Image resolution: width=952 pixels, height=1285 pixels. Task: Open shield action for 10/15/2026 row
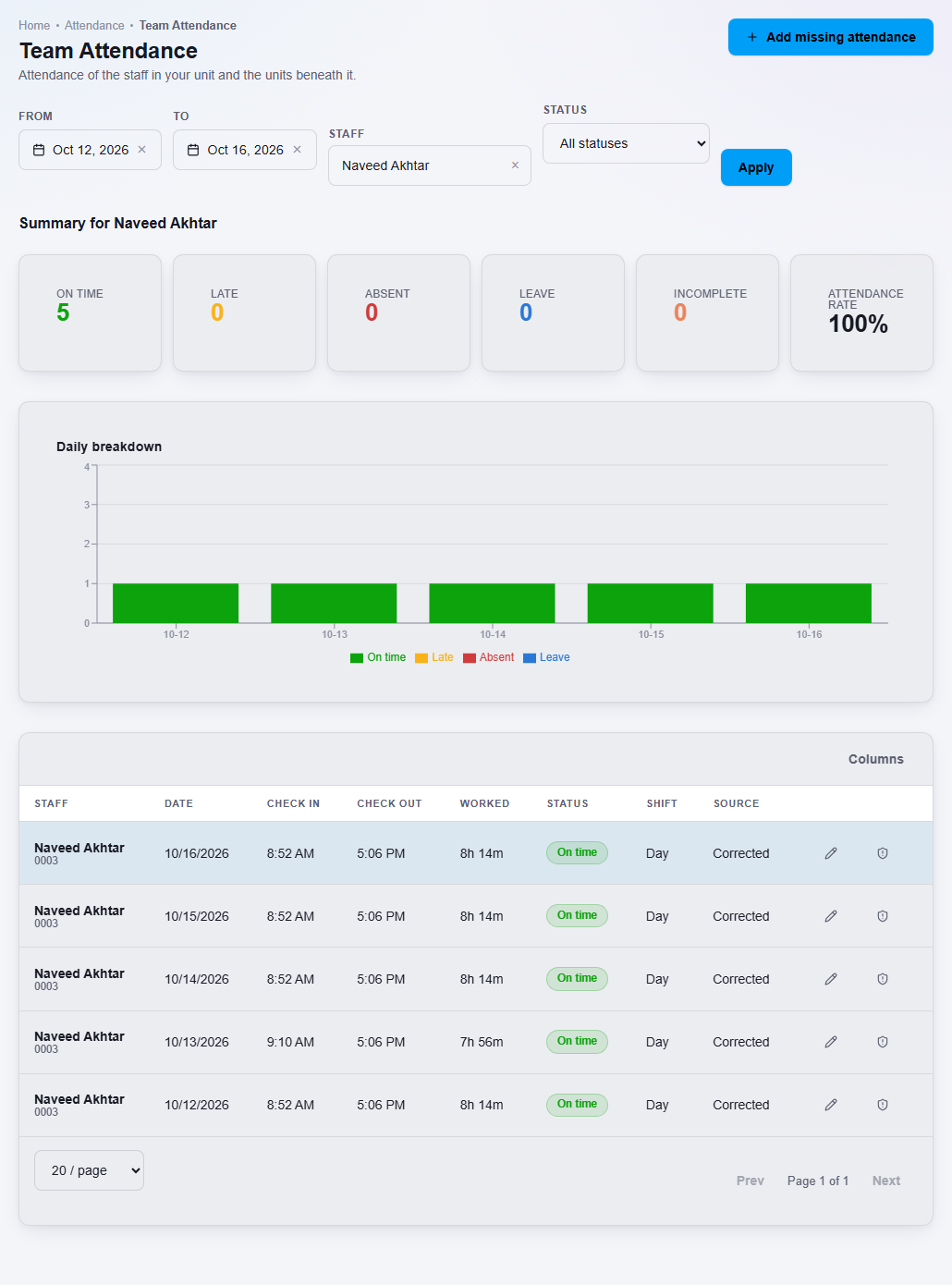click(883, 916)
